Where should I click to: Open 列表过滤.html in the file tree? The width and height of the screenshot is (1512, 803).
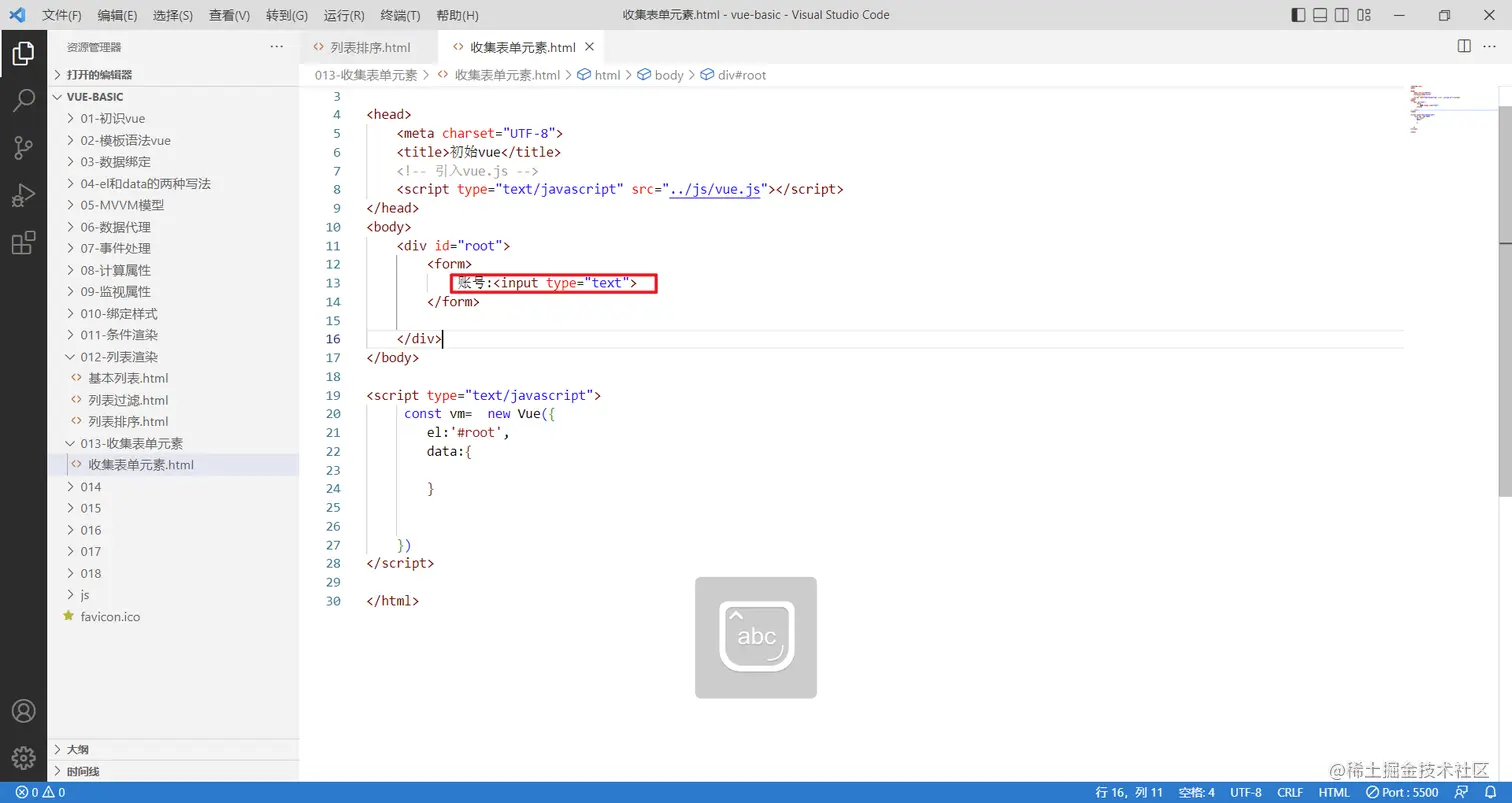coord(174,400)
